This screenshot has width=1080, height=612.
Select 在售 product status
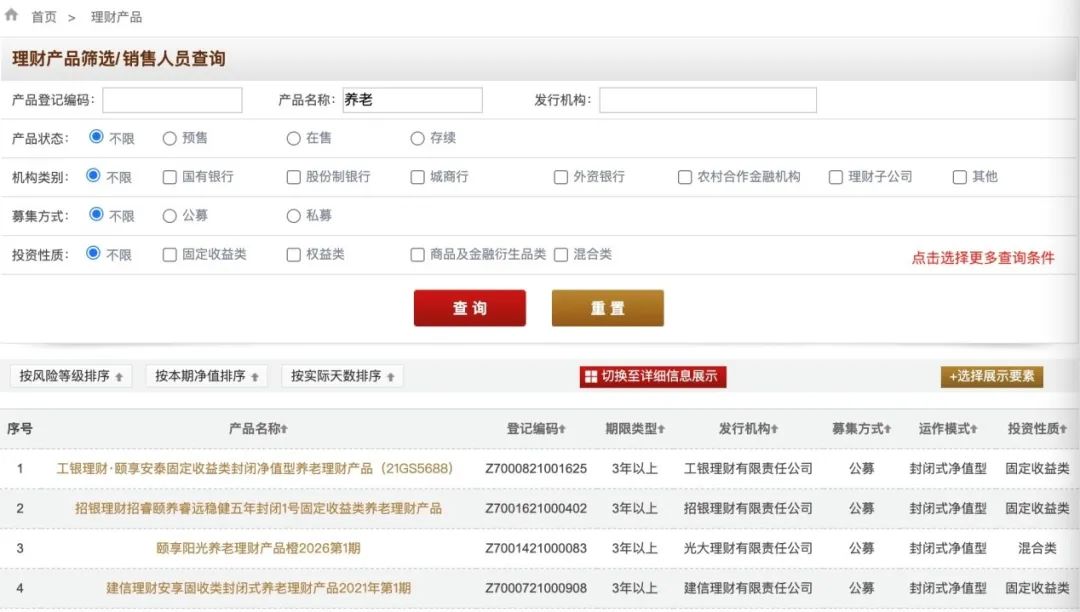point(293,138)
